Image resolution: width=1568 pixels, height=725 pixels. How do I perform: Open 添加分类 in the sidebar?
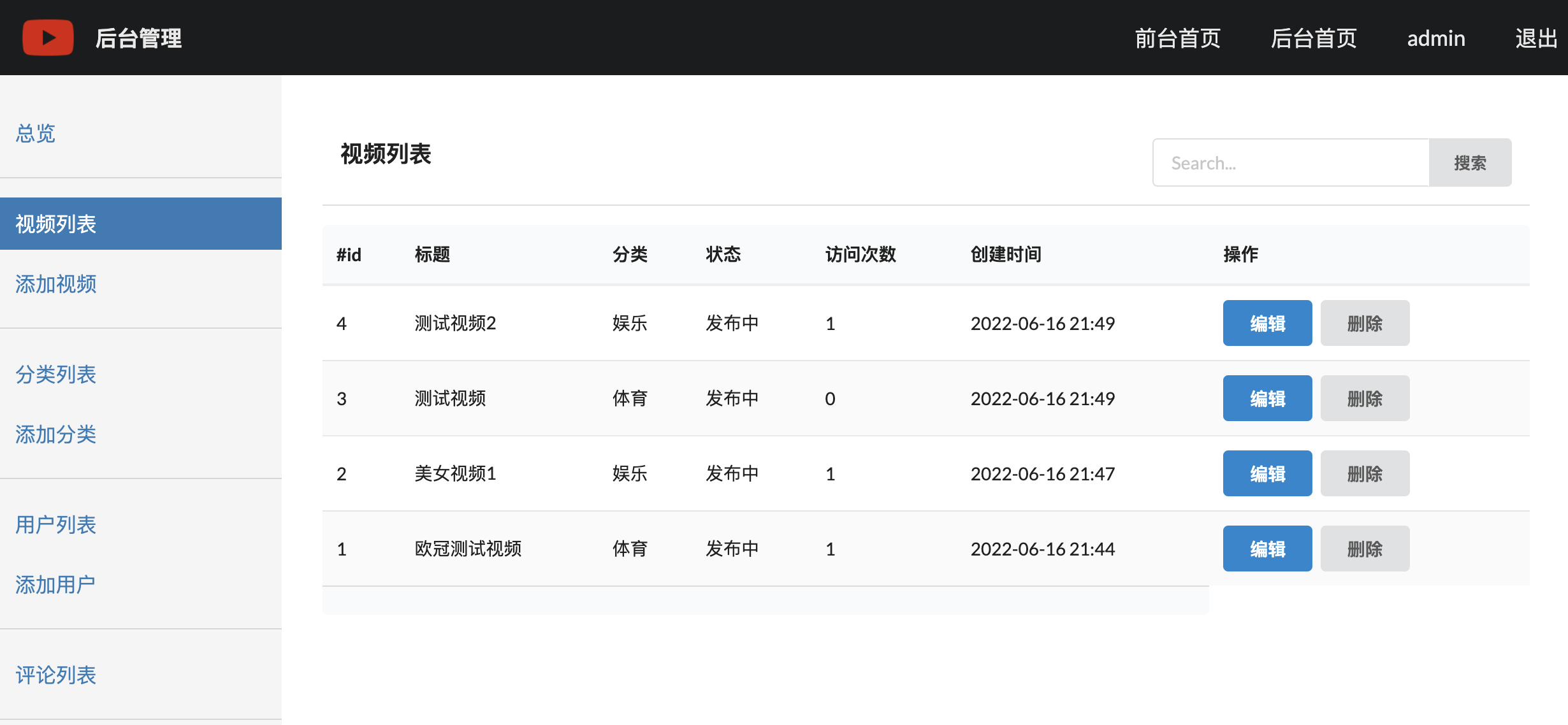point(56,434)
